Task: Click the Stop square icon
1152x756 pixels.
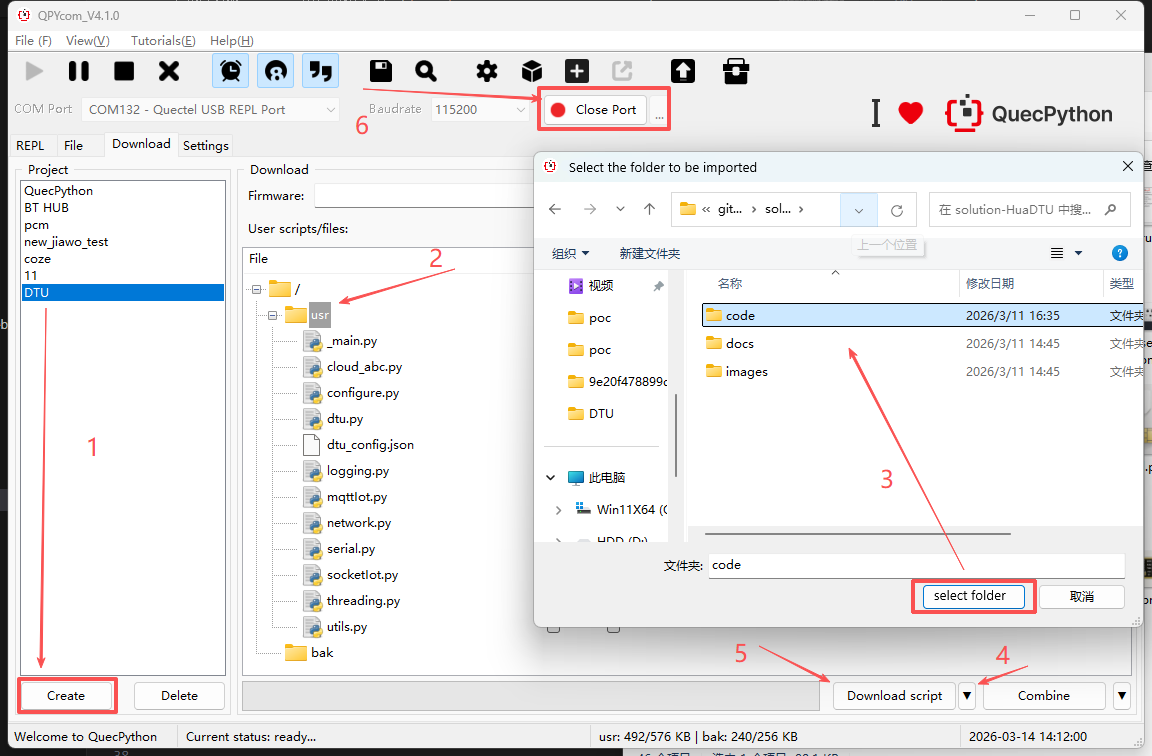Action: click(124, 71)
